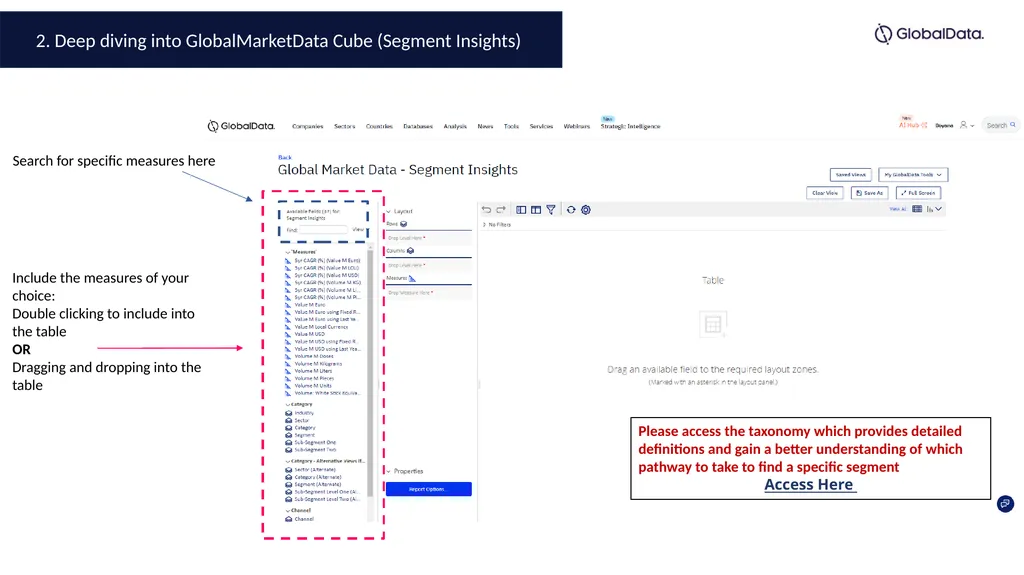Open the Services menu
This screenshot has height=575, width=1024.
(x=541, y=127)
